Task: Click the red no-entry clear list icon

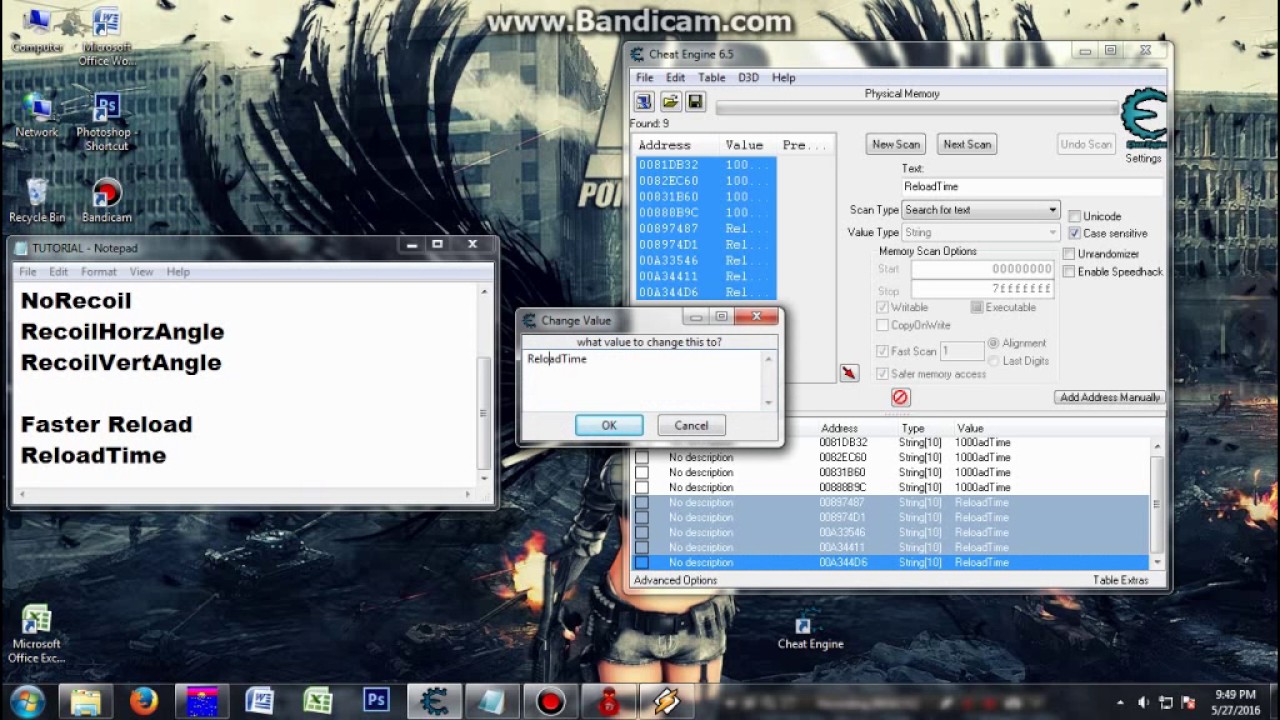Action: coord(900,397)
